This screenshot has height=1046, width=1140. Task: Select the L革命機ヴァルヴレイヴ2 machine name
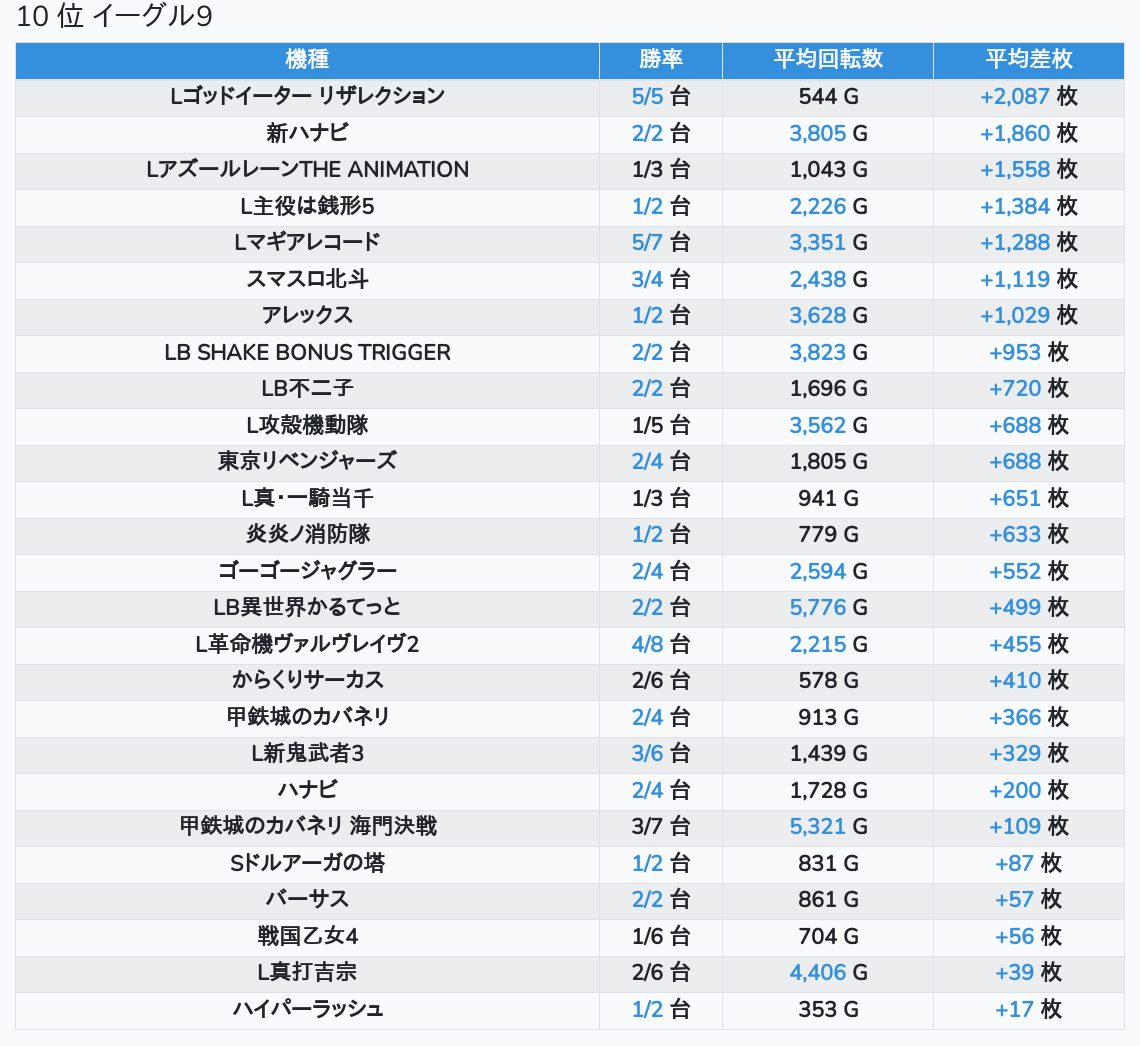(307, 644)
